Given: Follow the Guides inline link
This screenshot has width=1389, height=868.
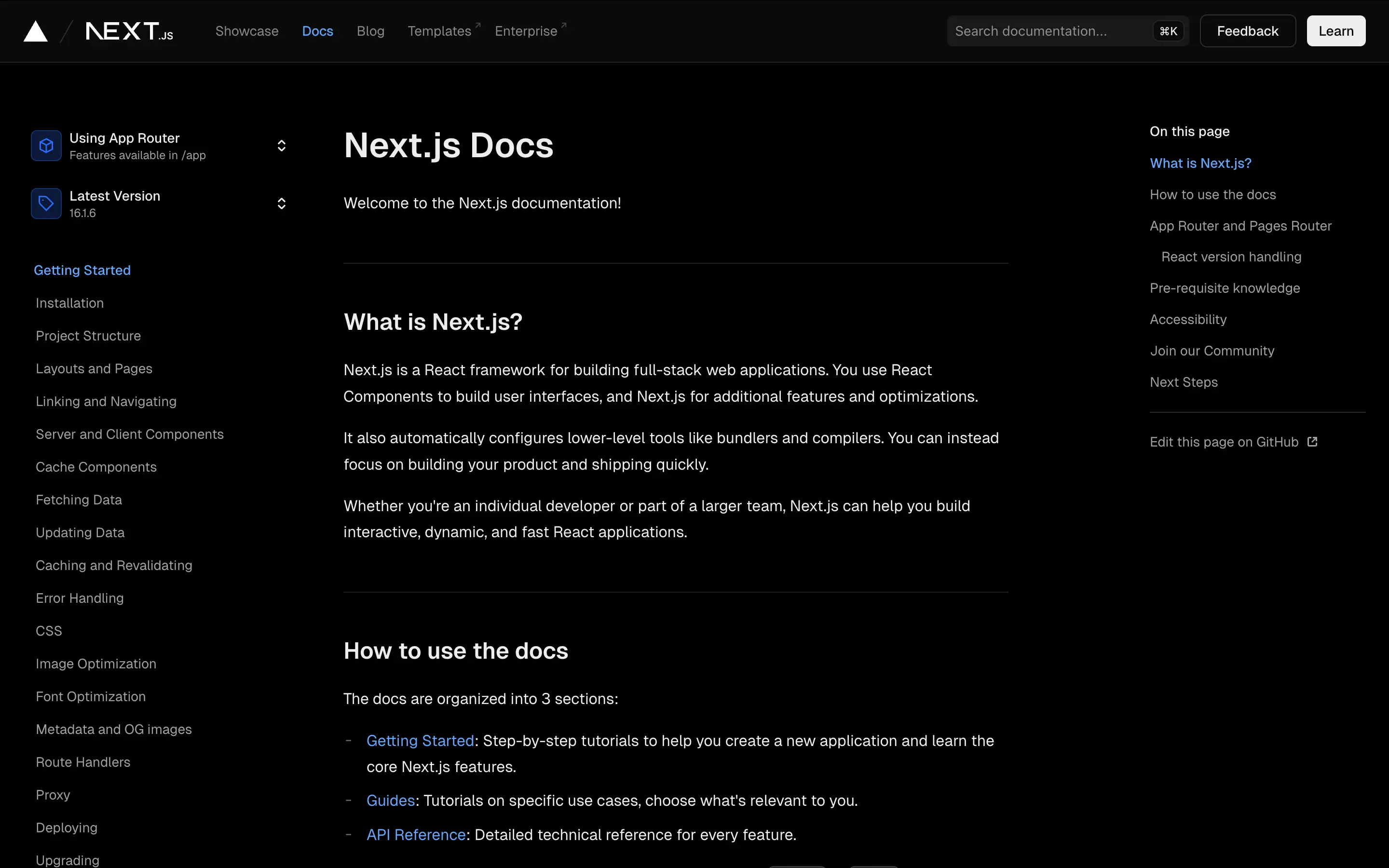Looking at the screenshot, I should [x=390, y=801].
